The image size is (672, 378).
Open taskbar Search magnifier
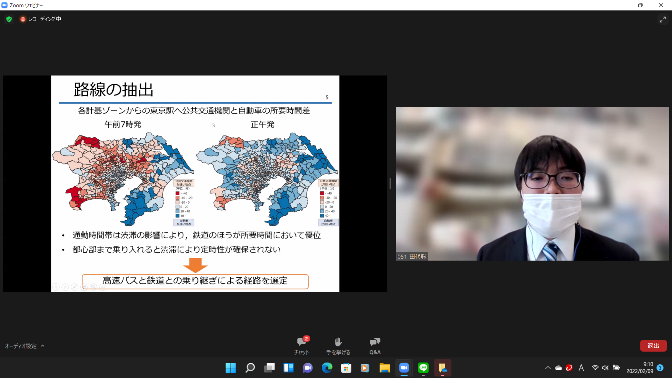250,368
